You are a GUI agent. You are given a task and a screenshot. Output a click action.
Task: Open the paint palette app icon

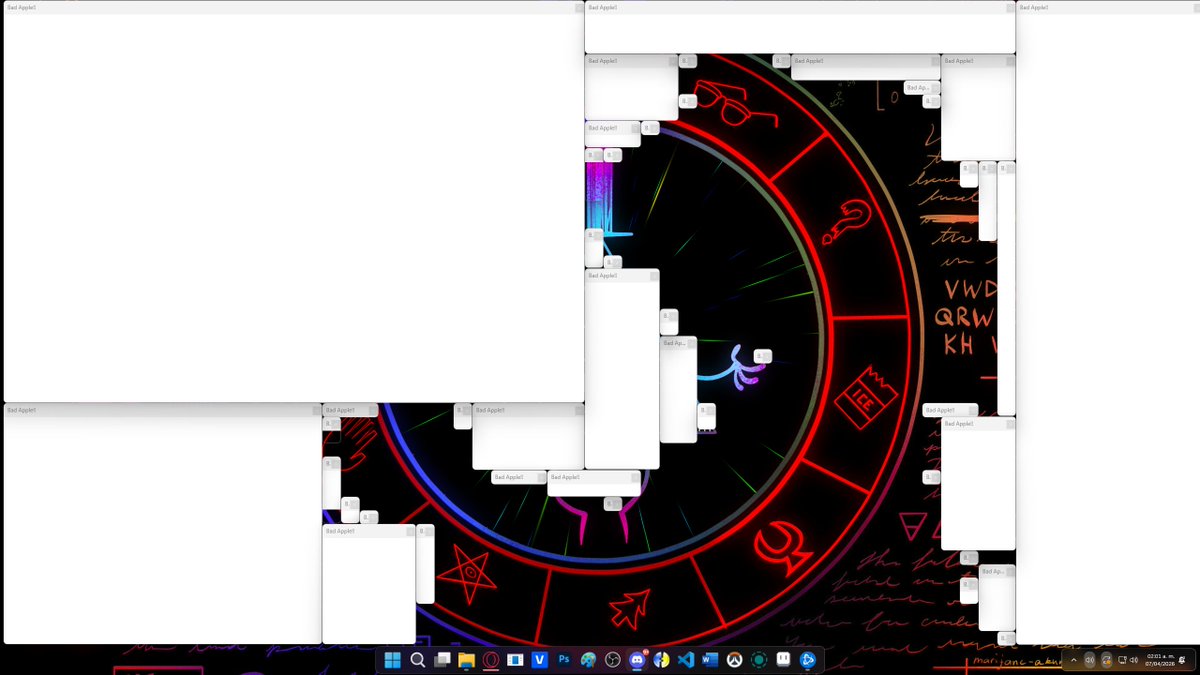point(588,660)
